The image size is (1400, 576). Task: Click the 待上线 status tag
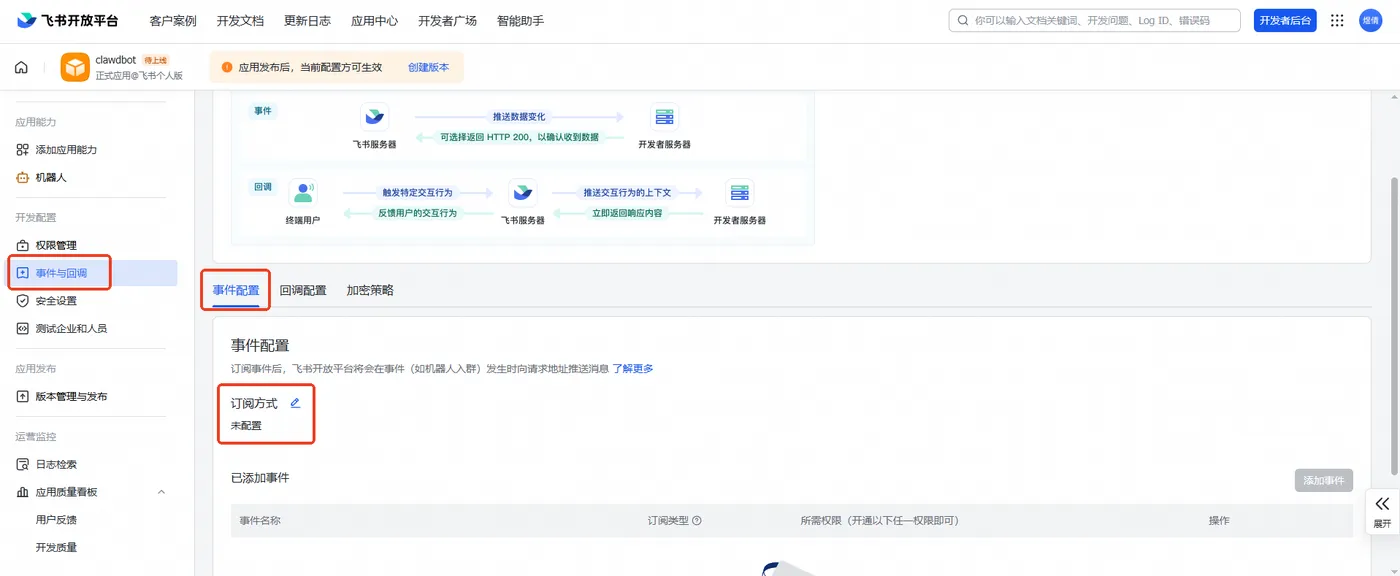pyautogui.click(x=156, y=60)
